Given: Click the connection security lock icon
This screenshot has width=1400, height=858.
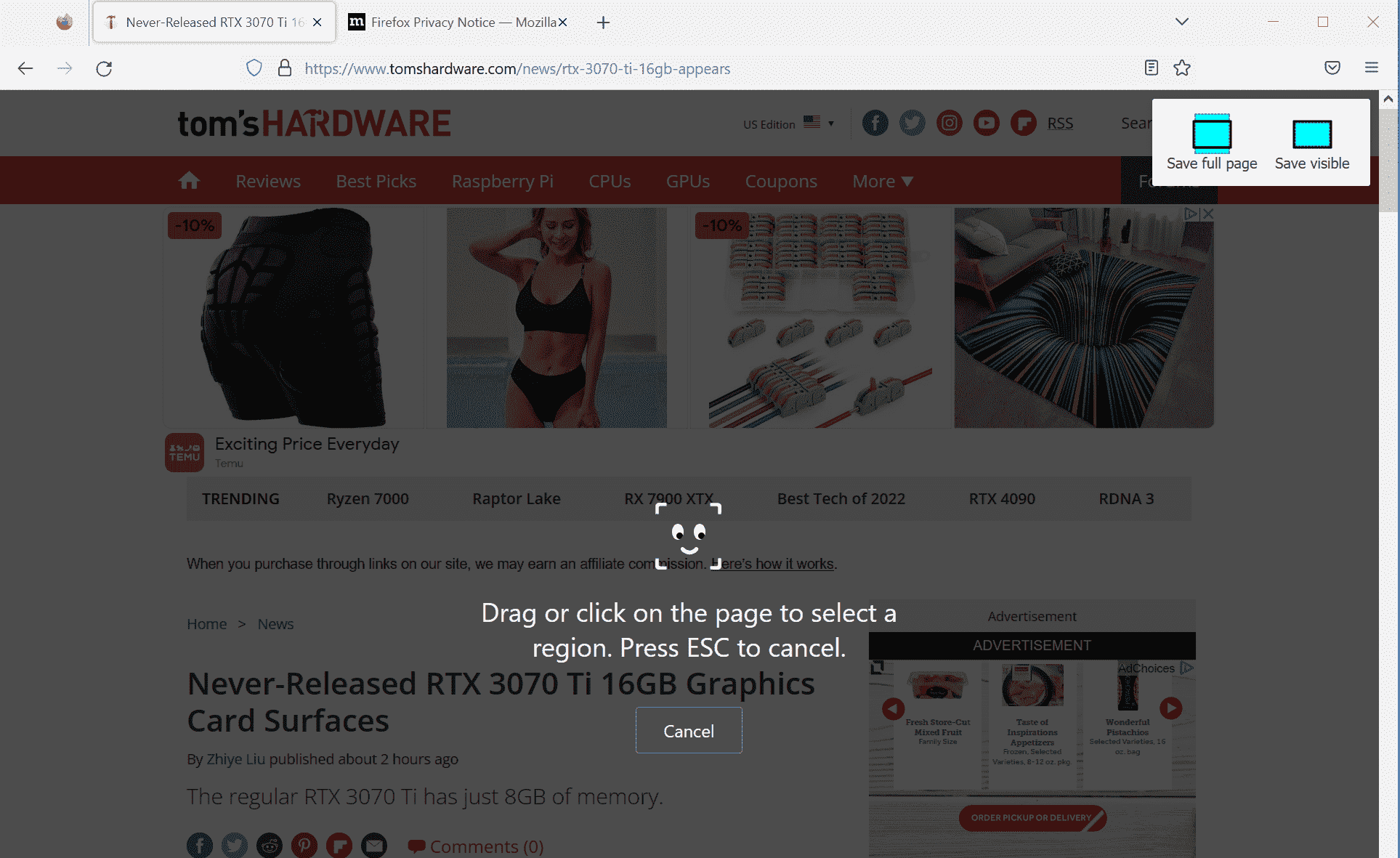Looking at the screenshot, I should click(284, 68).
